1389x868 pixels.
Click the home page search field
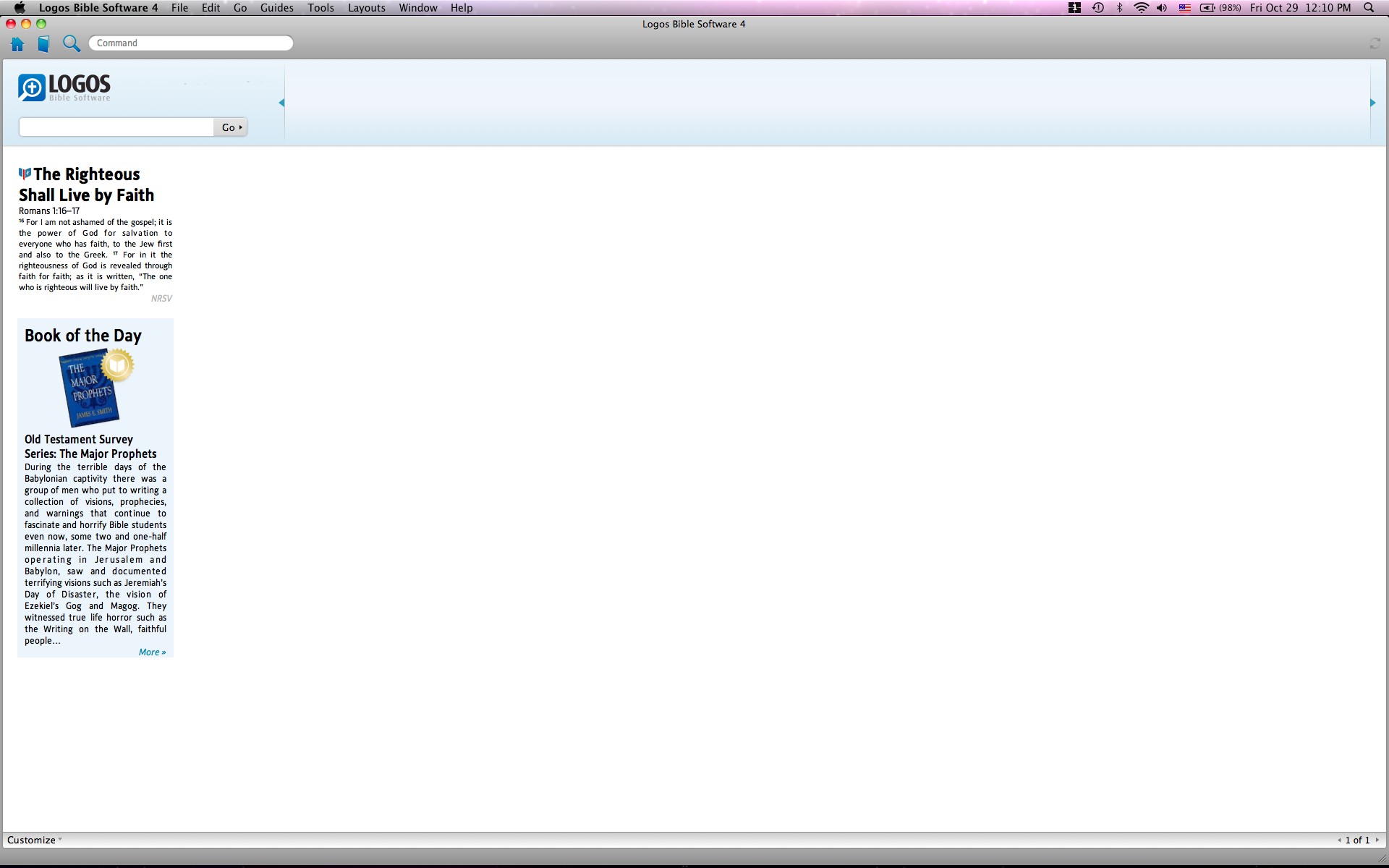(x=116, y=127)
